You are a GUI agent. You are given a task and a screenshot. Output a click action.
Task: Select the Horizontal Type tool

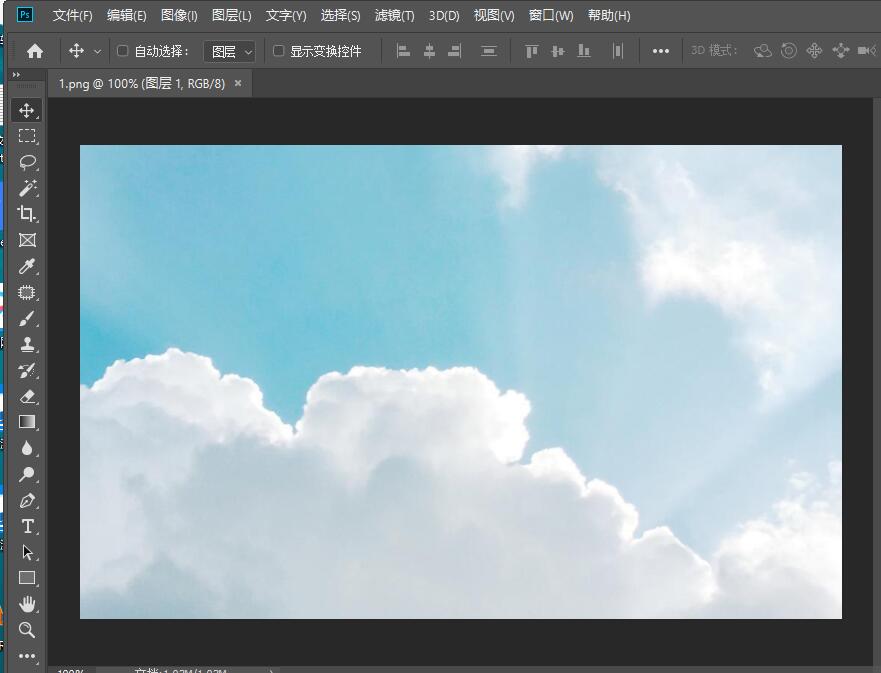pos(26,526)
